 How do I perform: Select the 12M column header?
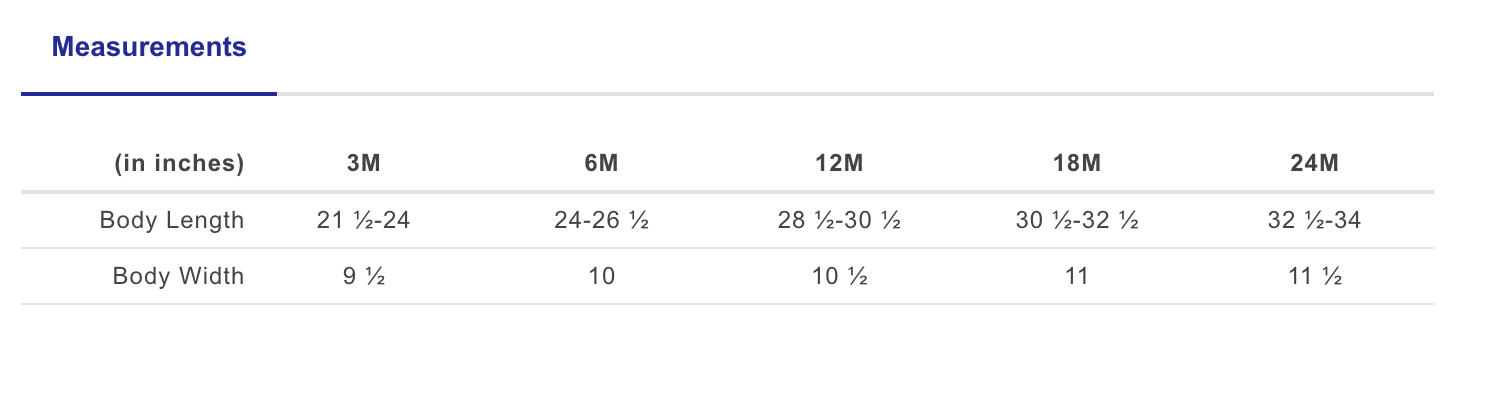[x=839, y=164]
